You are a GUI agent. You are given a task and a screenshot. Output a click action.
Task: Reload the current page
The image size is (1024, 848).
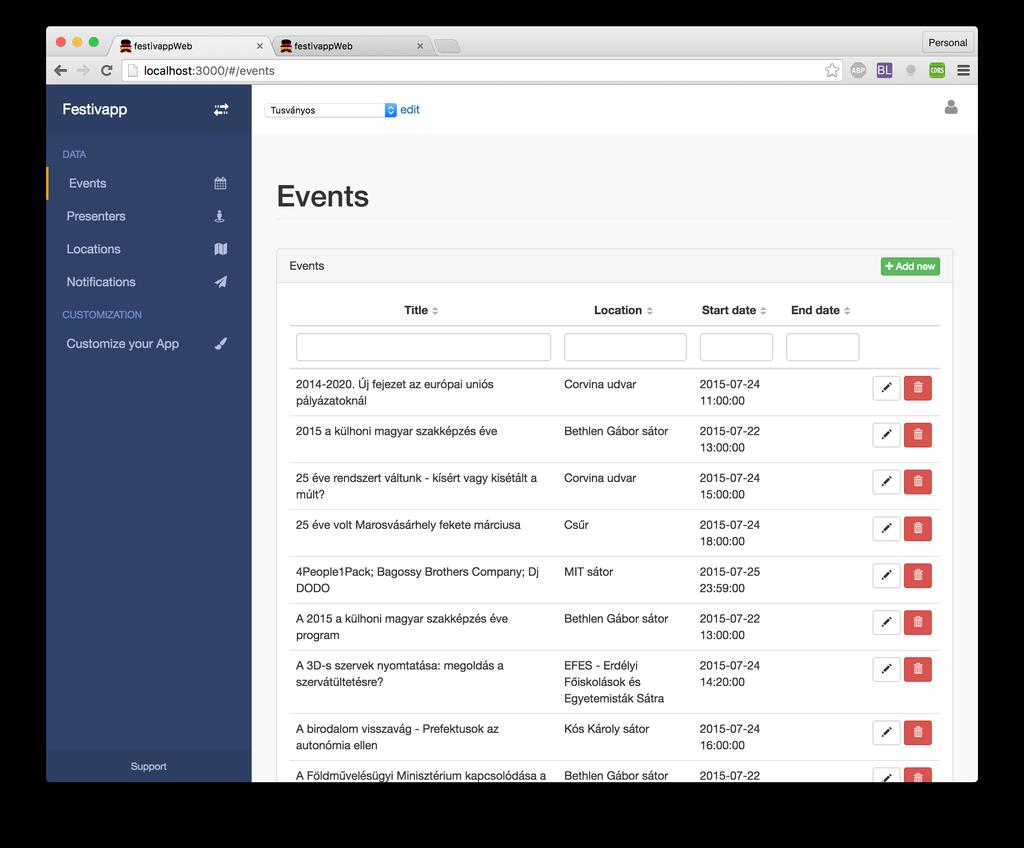tap(106, 71)
